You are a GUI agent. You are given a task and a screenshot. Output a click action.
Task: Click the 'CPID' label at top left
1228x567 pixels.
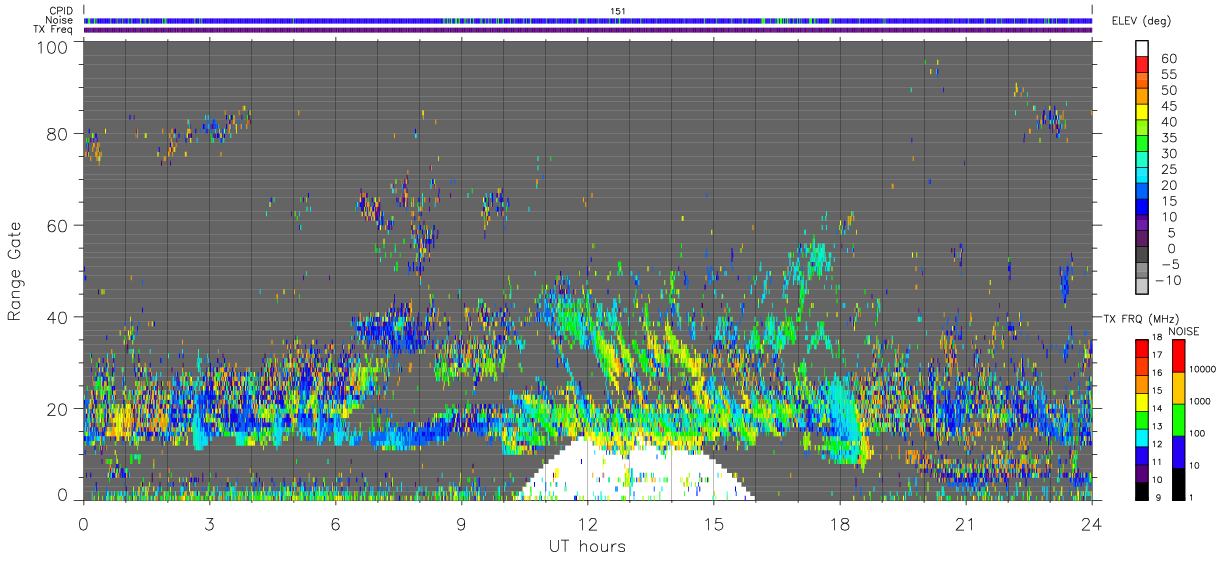click(61, 11)
